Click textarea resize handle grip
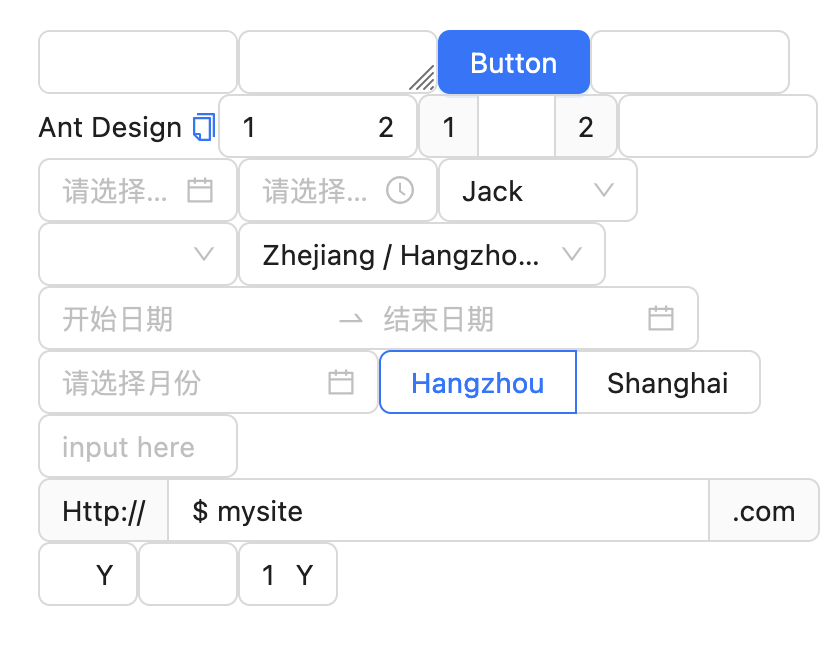 pos(422,78)
